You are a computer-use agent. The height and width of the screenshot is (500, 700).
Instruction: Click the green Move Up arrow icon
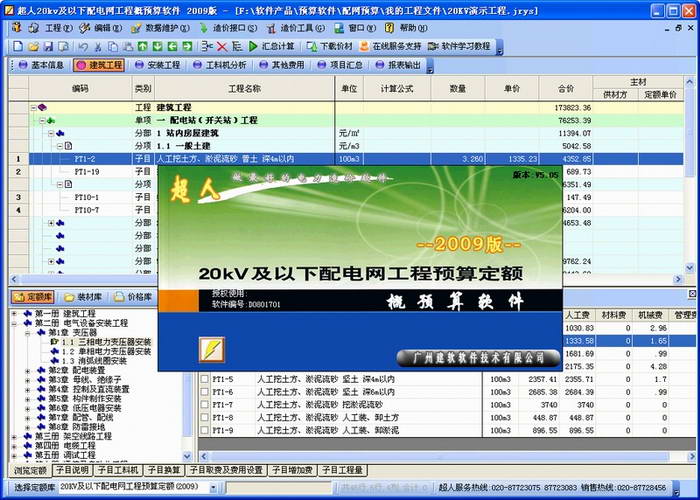point(142,46)
